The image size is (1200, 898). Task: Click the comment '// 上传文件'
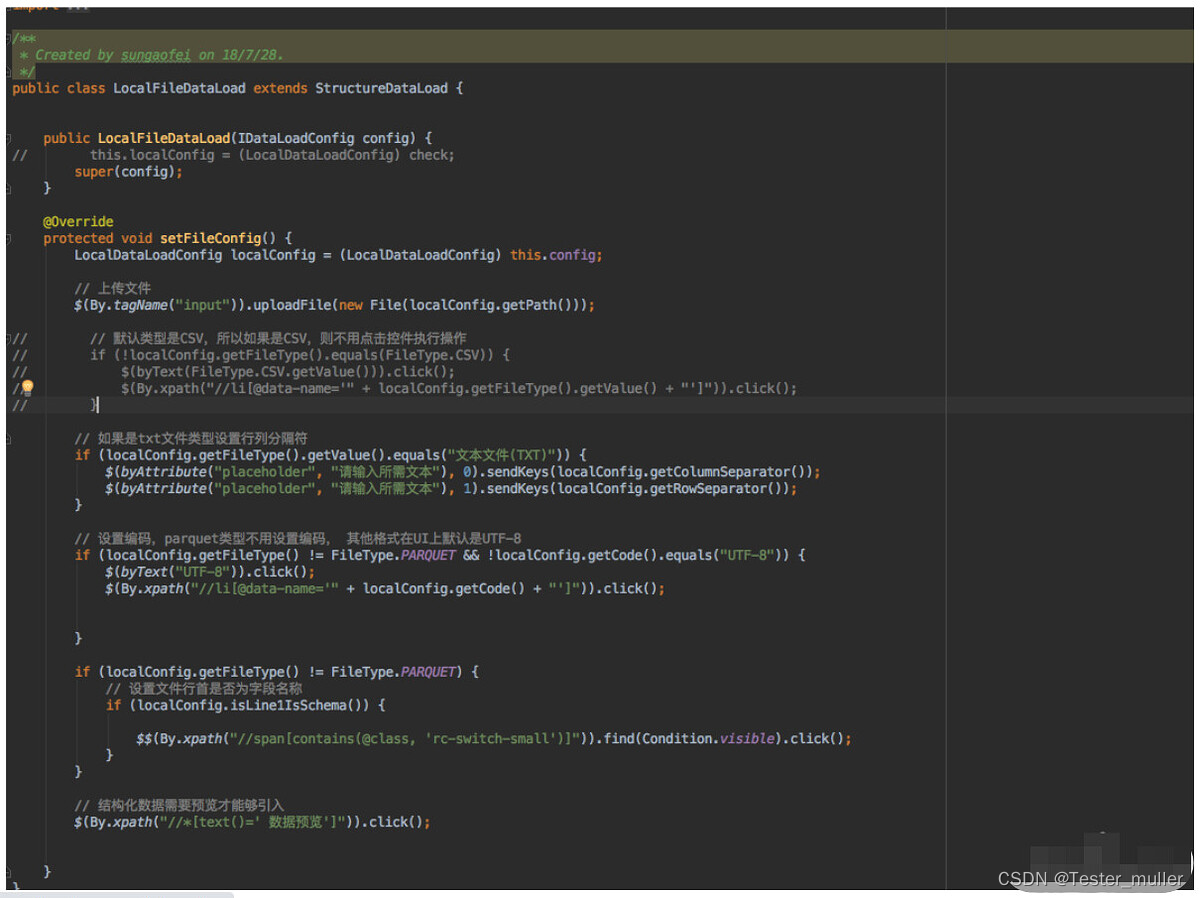[x=113, y=288]
